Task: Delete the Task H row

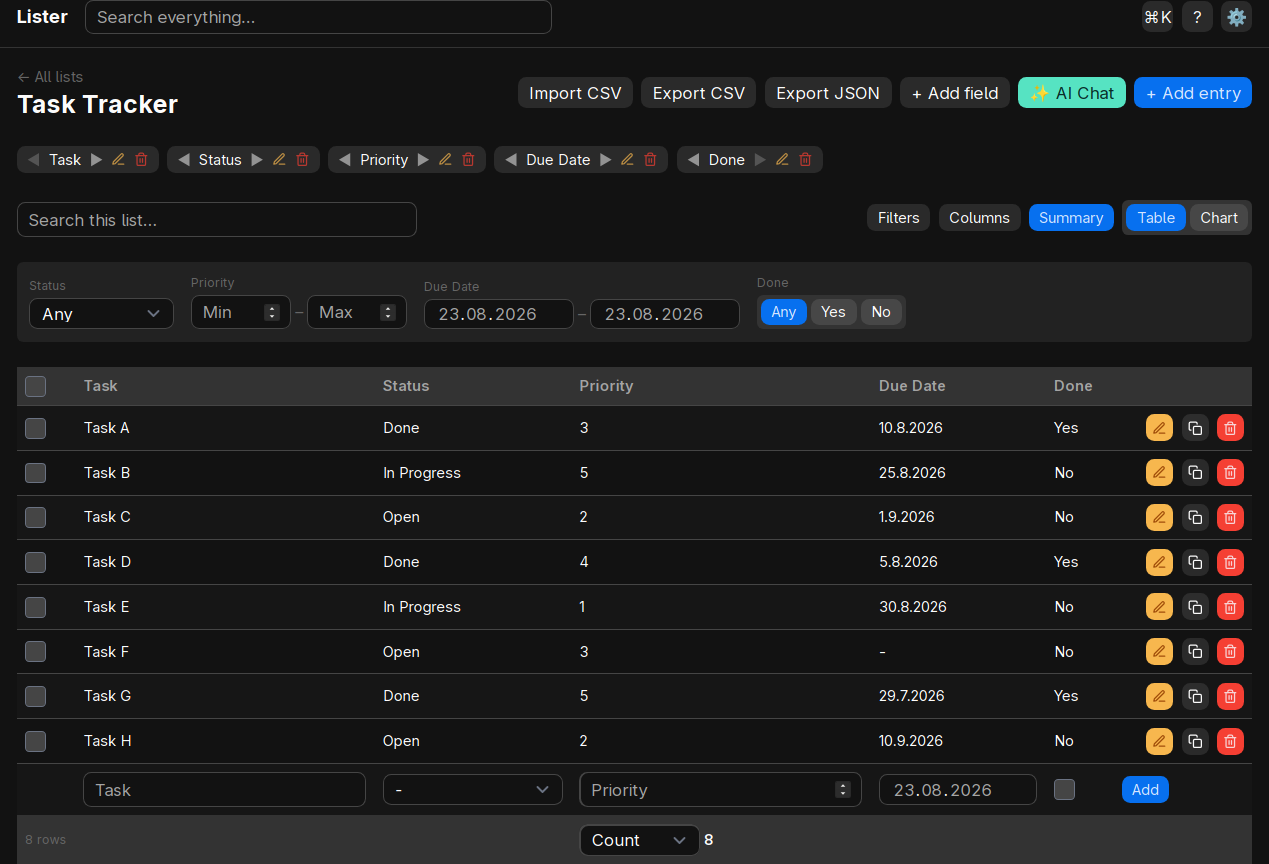Action: point(1230,741)
